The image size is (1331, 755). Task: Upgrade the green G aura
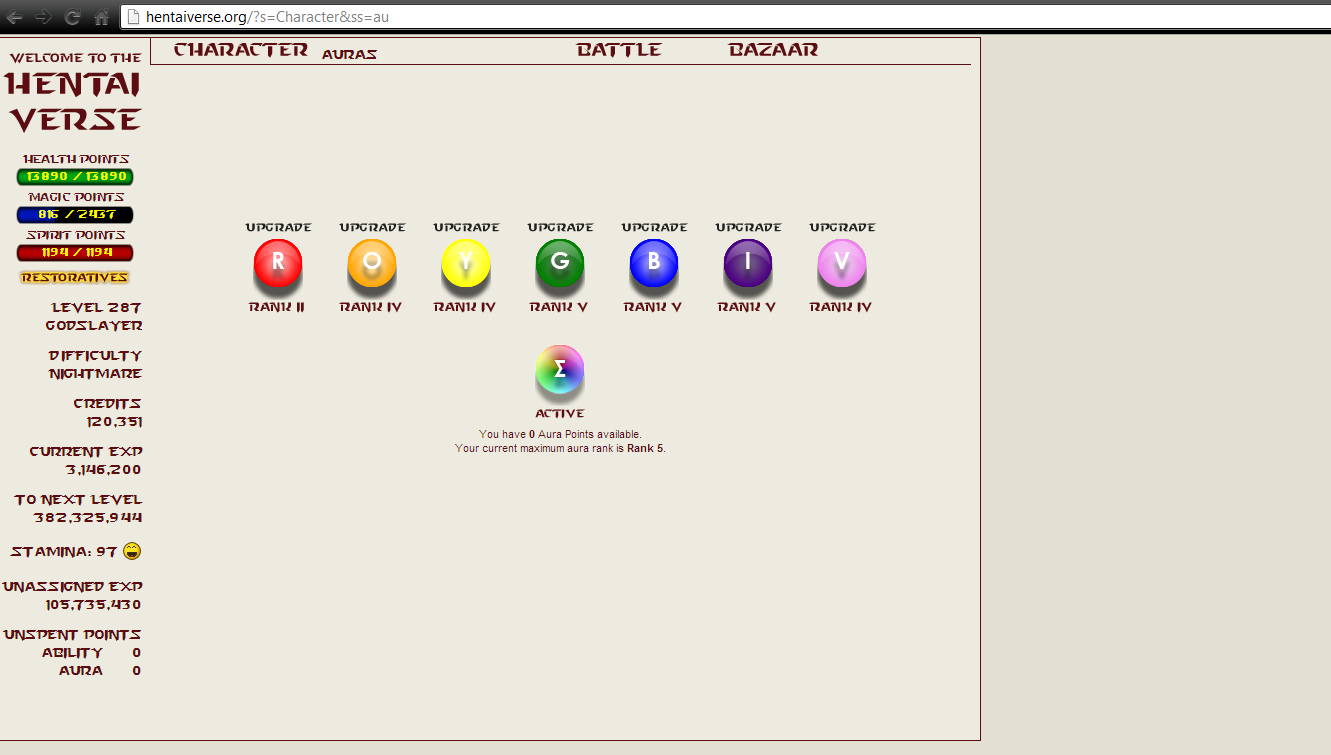[561, 227]
